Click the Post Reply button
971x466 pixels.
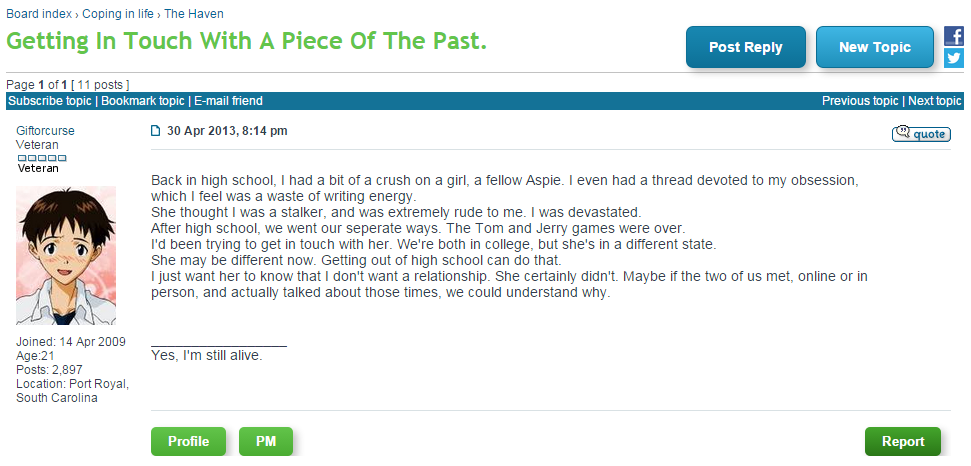click(746, 47)
